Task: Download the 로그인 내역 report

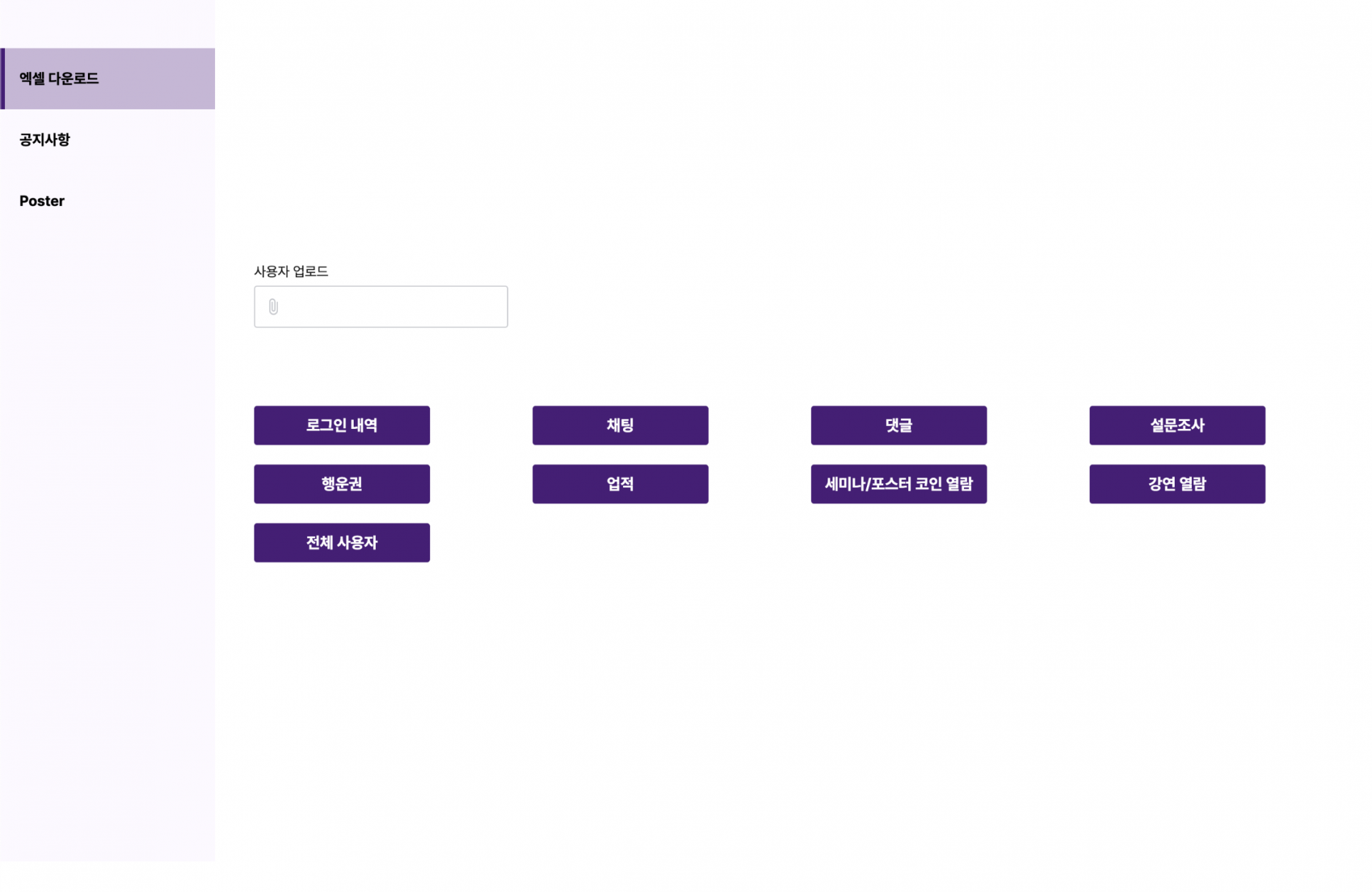Action: tap(342, 425)
